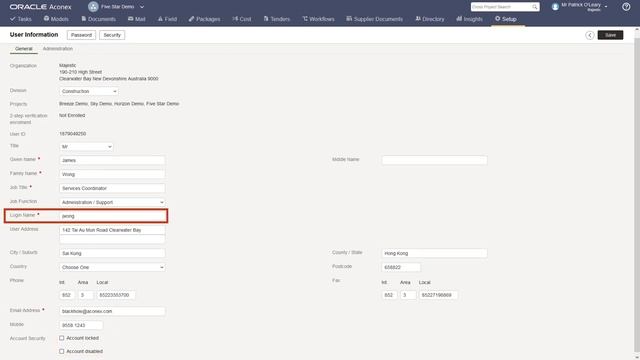
Task: Open the Packages menu
Action: 204,19
